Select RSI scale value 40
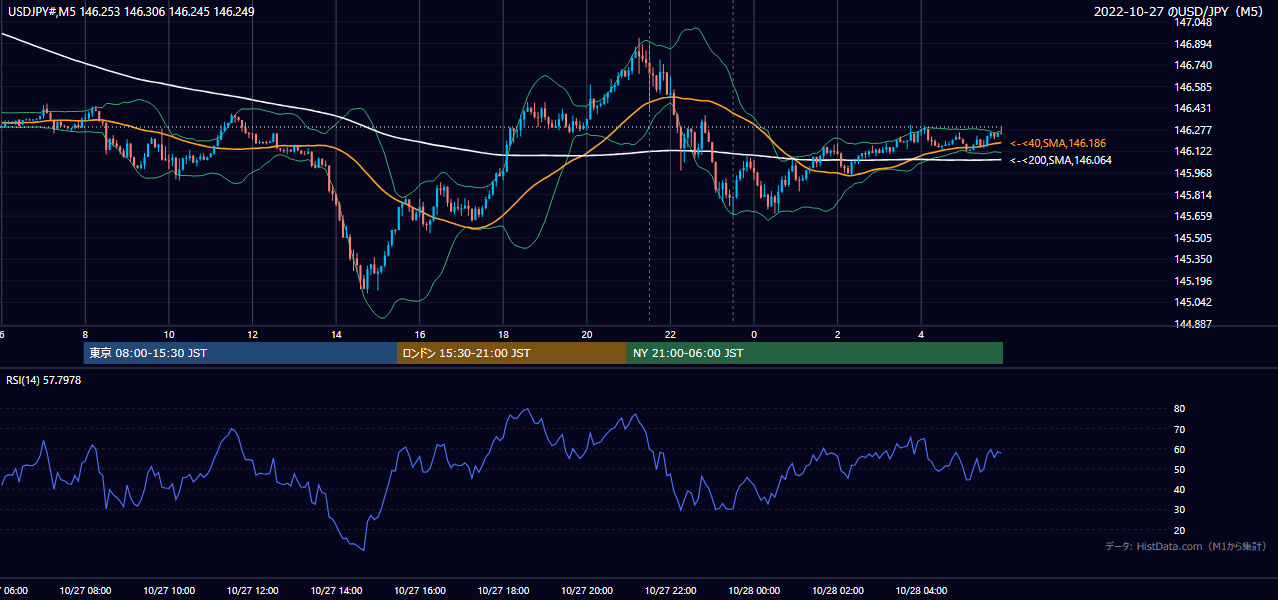Viewport: 1278px width, 600px height. click(x=1179, y=489)
